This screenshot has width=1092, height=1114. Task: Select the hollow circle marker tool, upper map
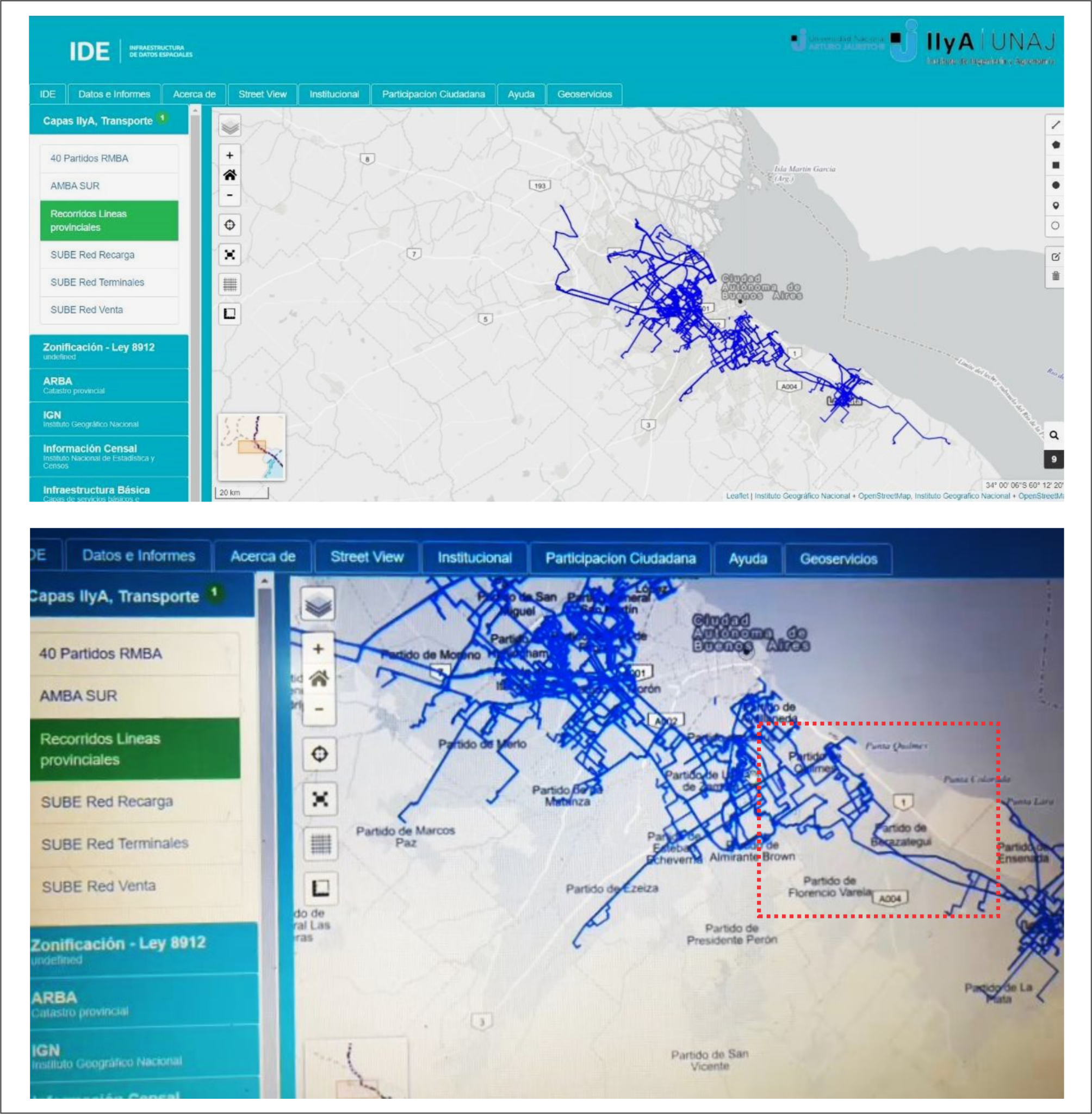pos(1056,225)
